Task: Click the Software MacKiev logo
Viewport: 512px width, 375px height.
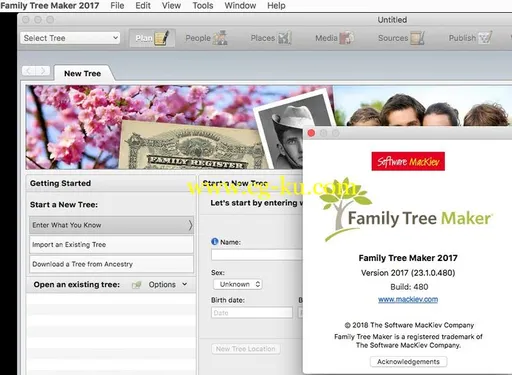Action: [408, 161]
